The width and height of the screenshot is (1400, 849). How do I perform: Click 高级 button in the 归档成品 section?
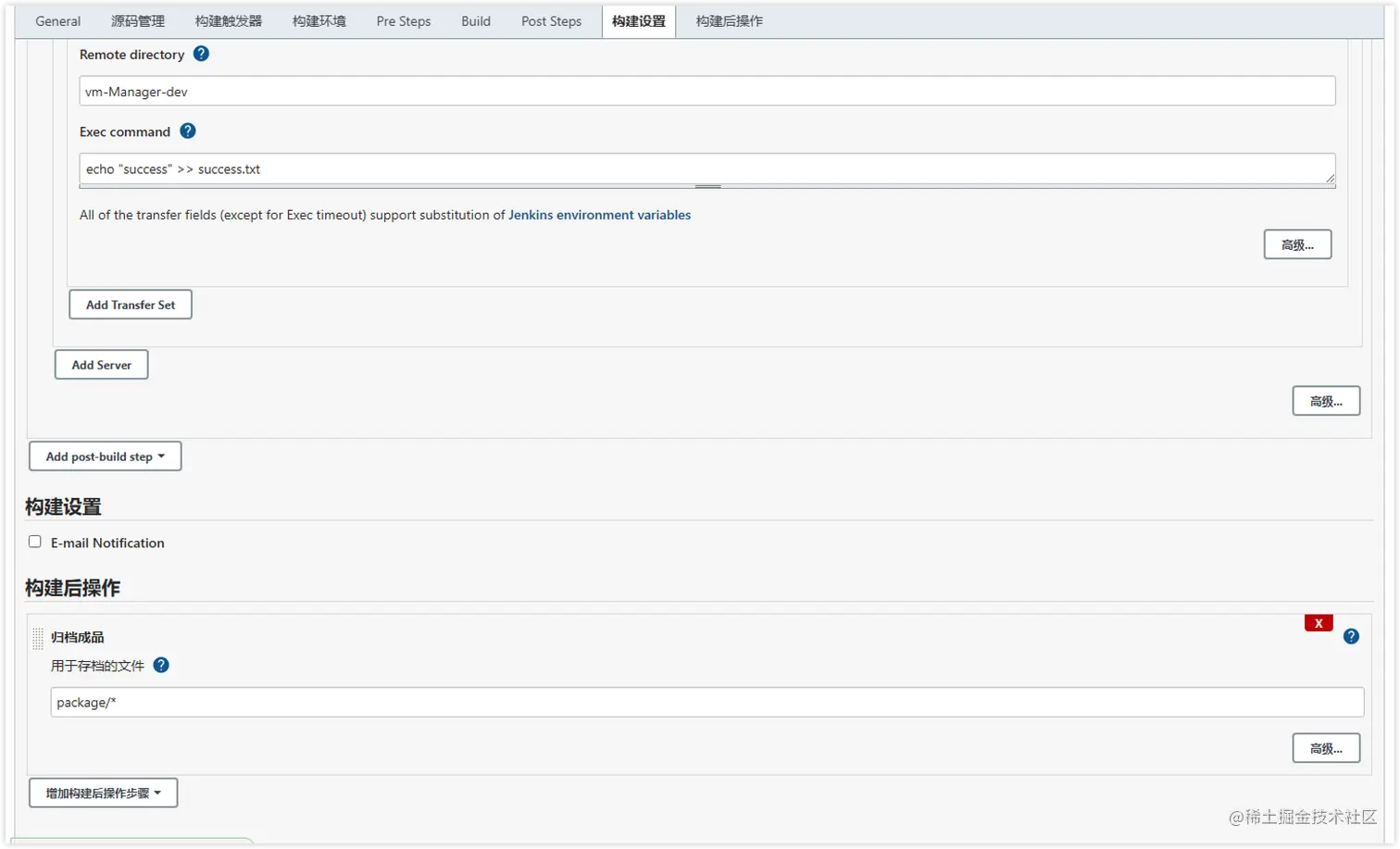[1326, 748]
